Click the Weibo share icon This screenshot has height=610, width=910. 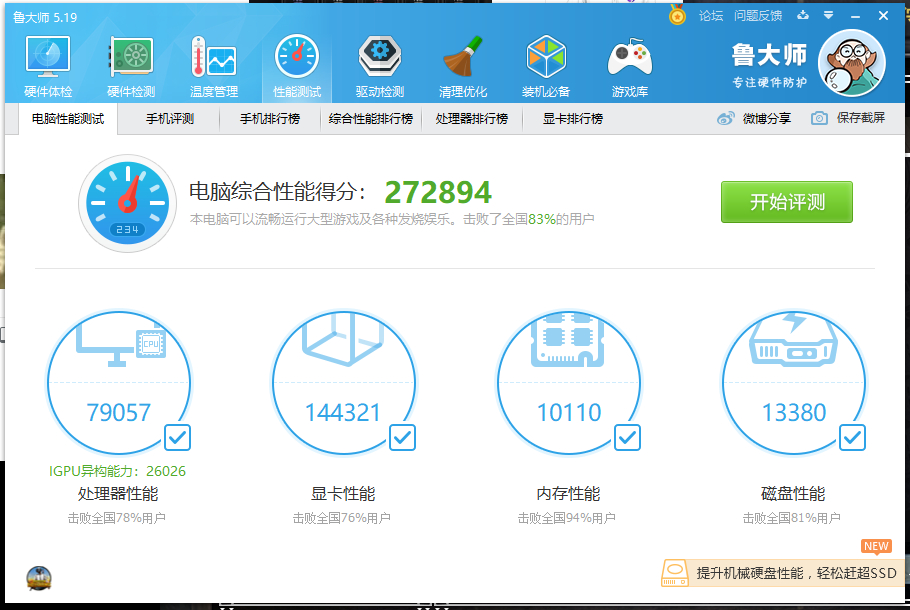tap(725, 118)
